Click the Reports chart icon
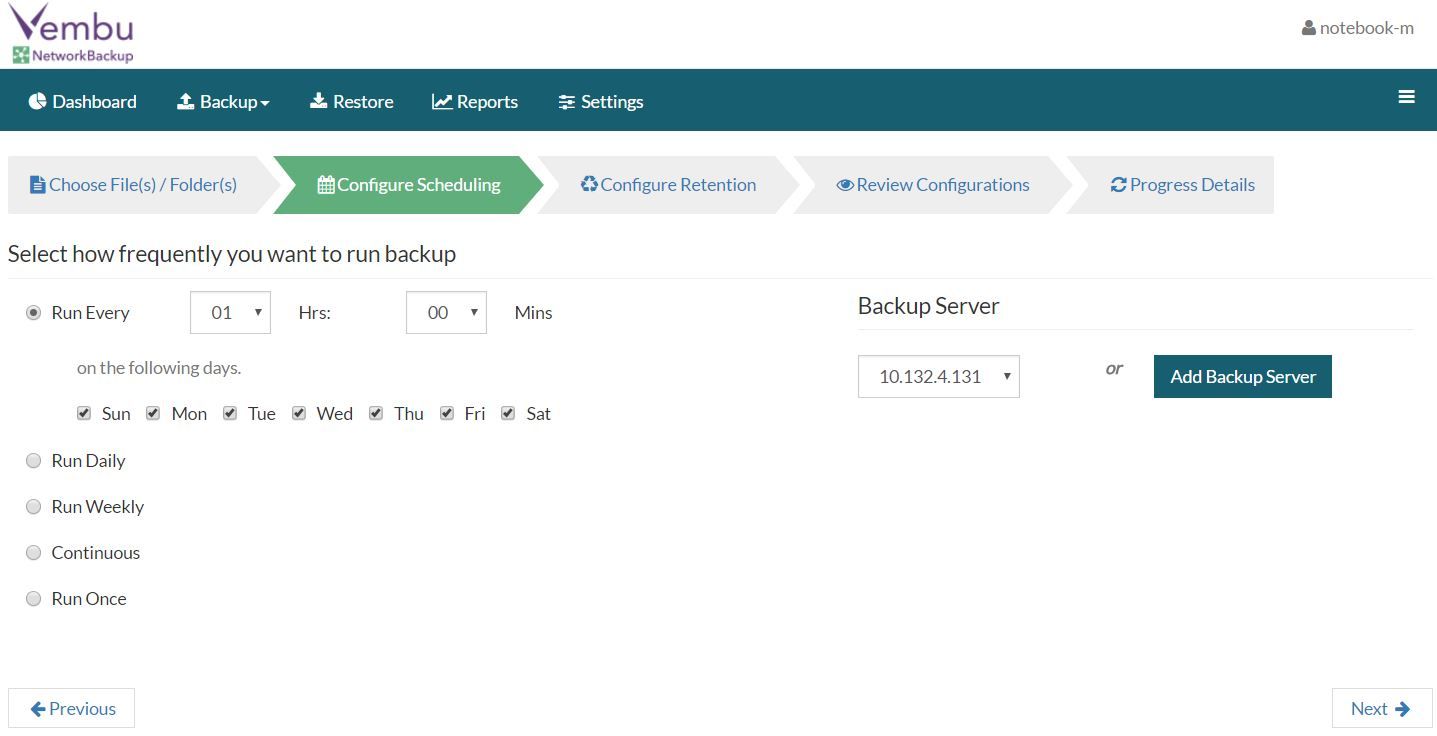 (x=441, y=100)
